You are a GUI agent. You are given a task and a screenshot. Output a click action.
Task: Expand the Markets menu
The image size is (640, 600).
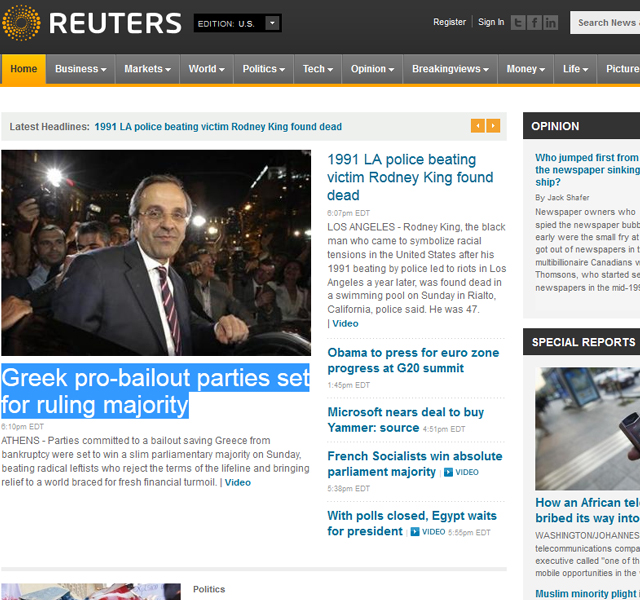(147, 69)
